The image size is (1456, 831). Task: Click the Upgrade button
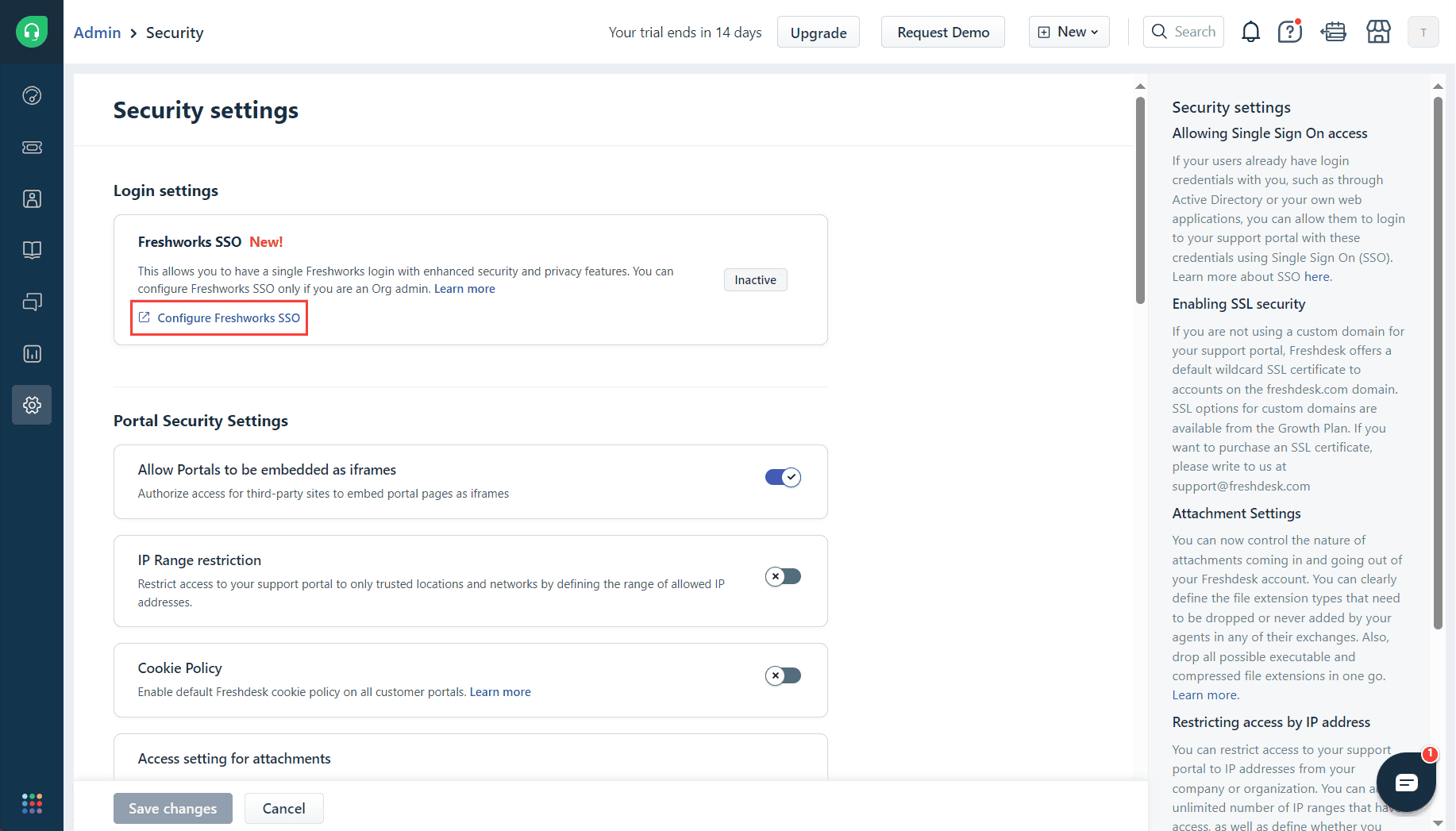pyautogui.click(x=818, y=32)
